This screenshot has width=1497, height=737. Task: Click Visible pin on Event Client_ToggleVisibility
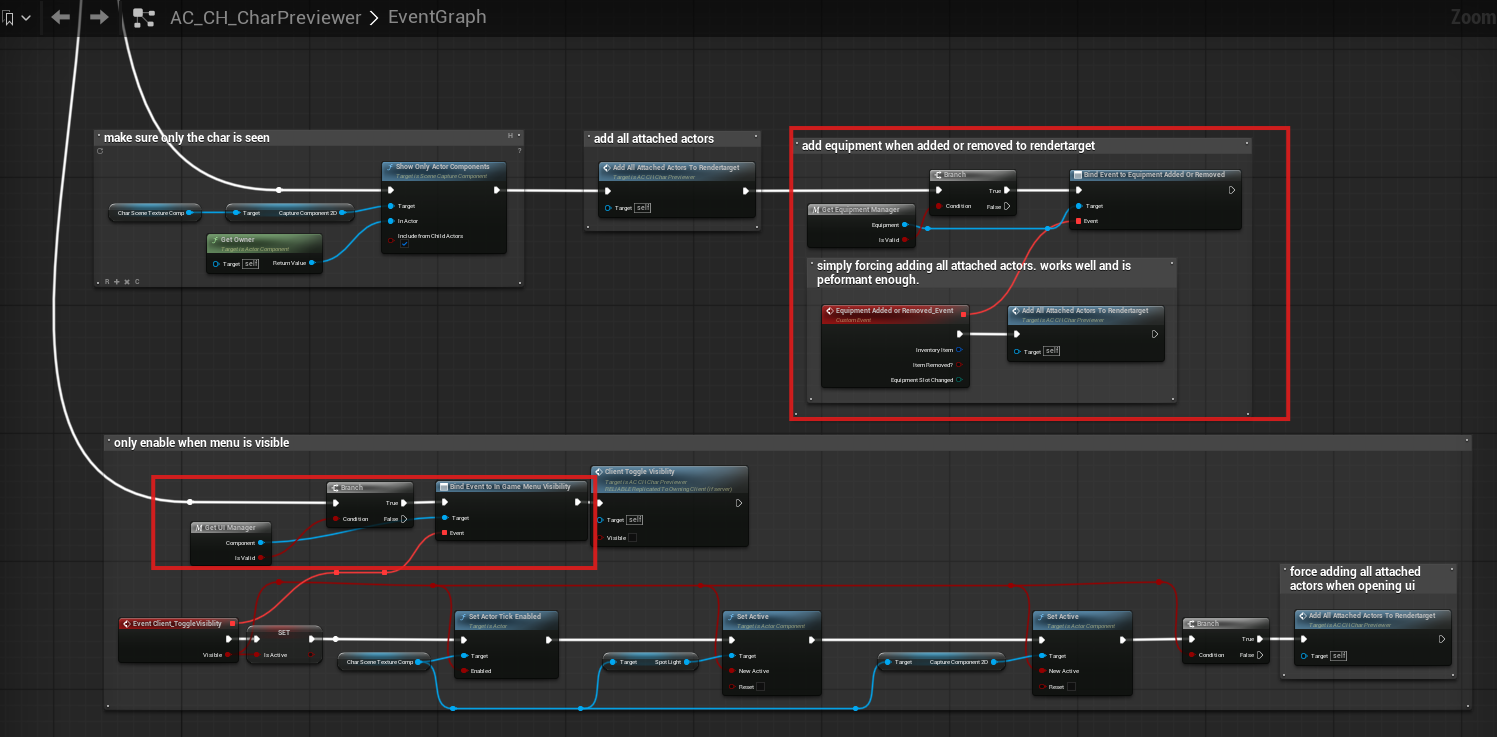point(228,655)
